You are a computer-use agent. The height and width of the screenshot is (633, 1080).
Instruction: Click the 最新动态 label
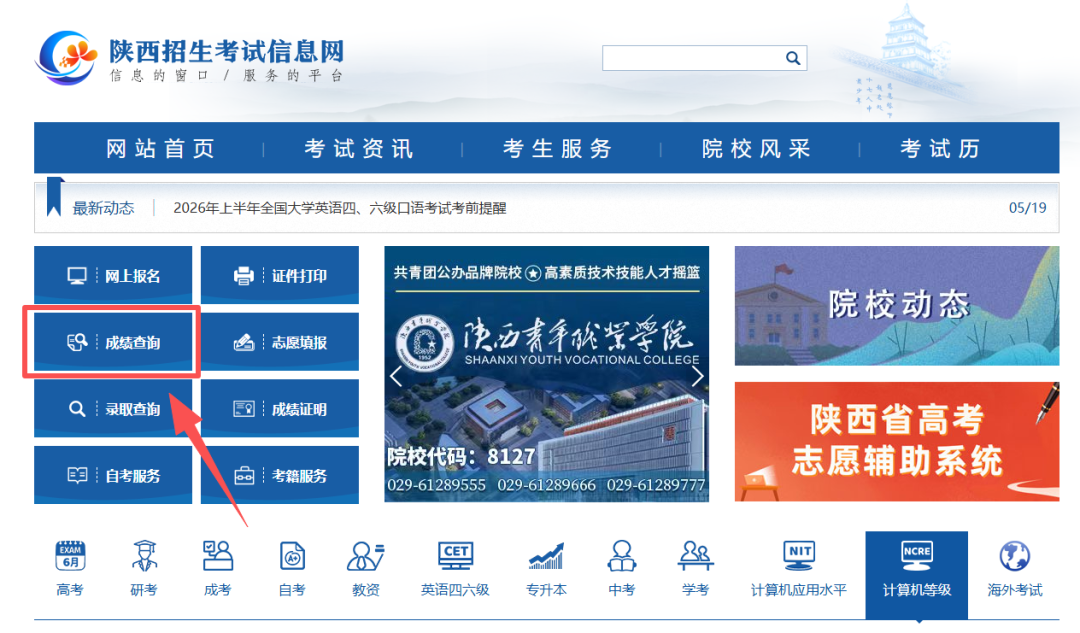pos(103,208)
